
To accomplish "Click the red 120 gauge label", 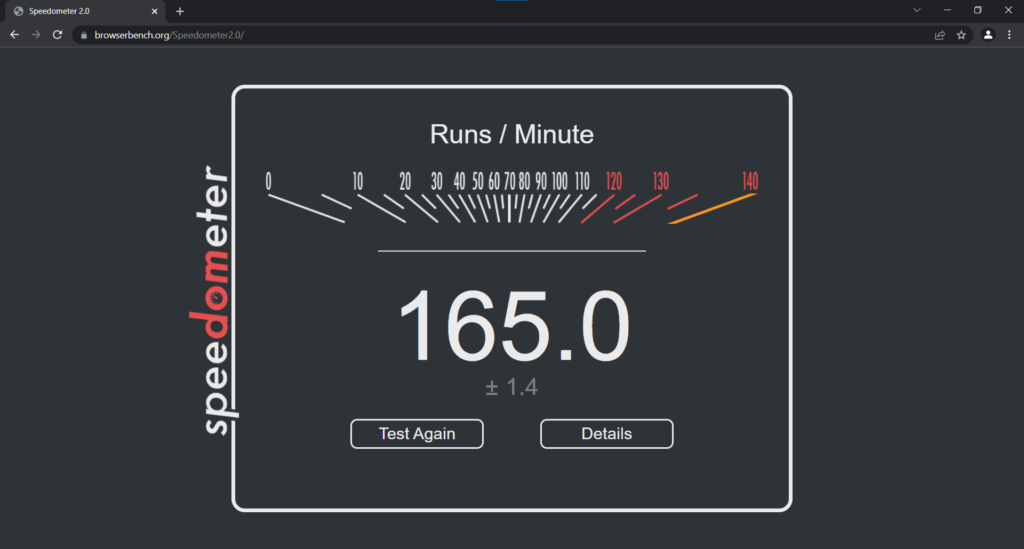I will 614,181.
